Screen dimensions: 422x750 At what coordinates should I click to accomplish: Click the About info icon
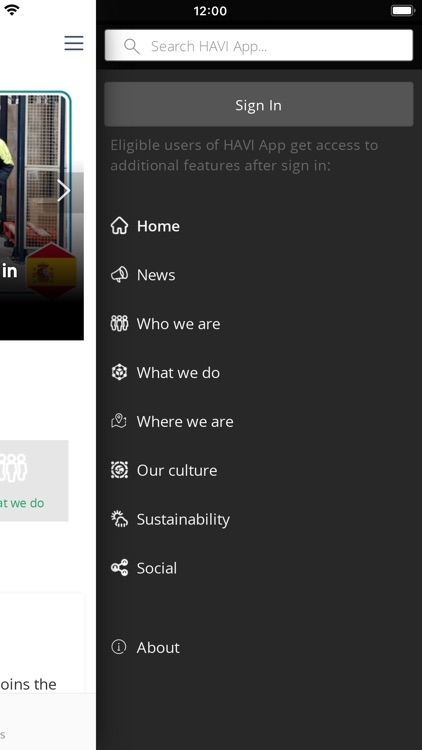(x=119, y=647)
